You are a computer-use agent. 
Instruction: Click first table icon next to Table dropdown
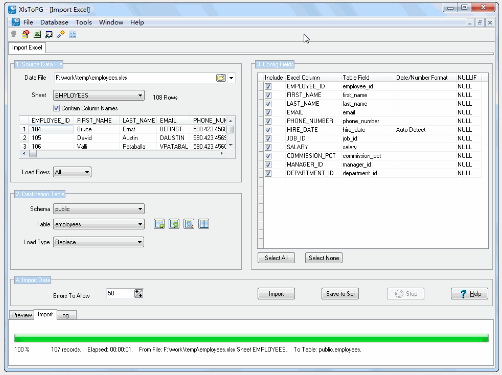point(159,224)
